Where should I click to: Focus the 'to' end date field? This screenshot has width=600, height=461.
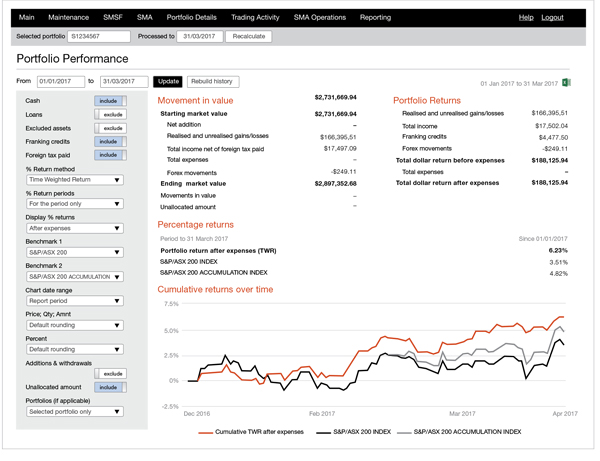(x=124, y=81)
